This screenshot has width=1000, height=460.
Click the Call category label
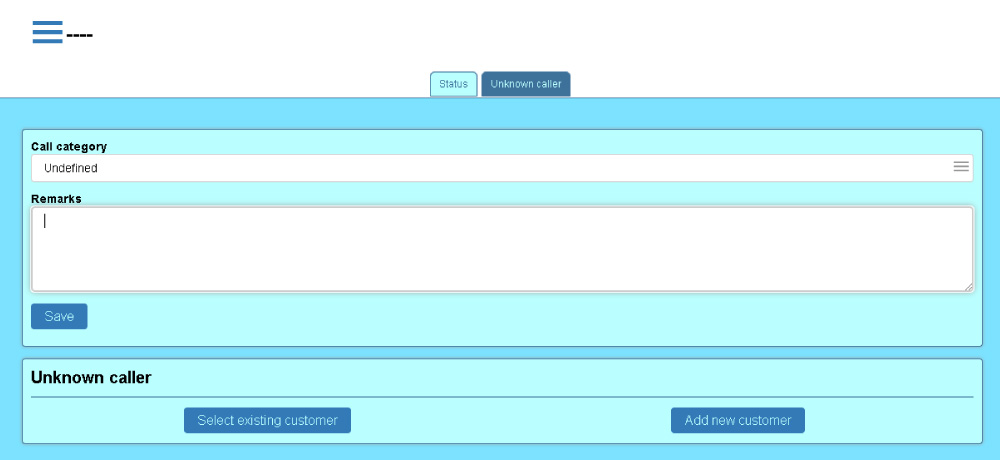(x=69, y=147)
